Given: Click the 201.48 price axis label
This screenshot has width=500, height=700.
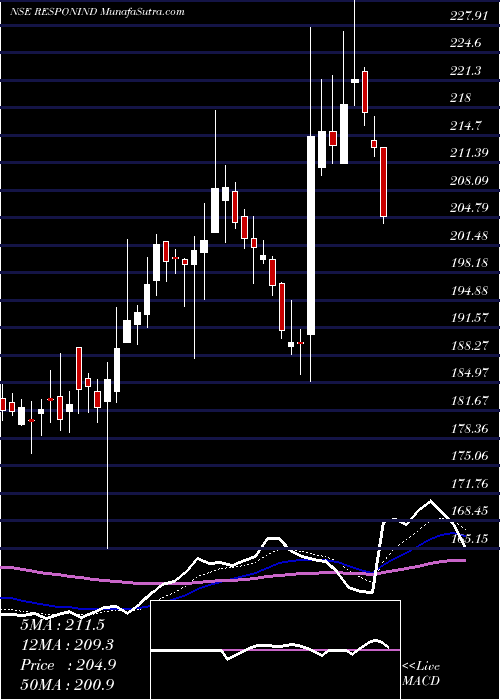Looking at the screenshot, I should 468,236.
